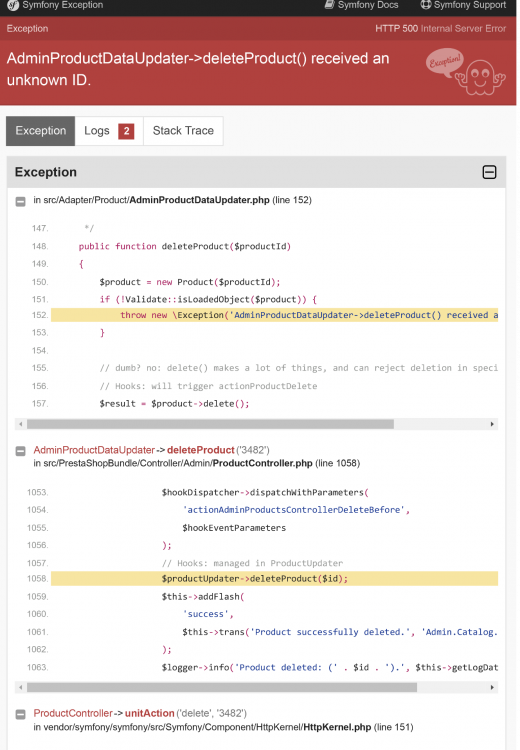Click line 148 public function deleteProduct
Viewport: 520px width, 750px height.
click(x=185, y=246)
